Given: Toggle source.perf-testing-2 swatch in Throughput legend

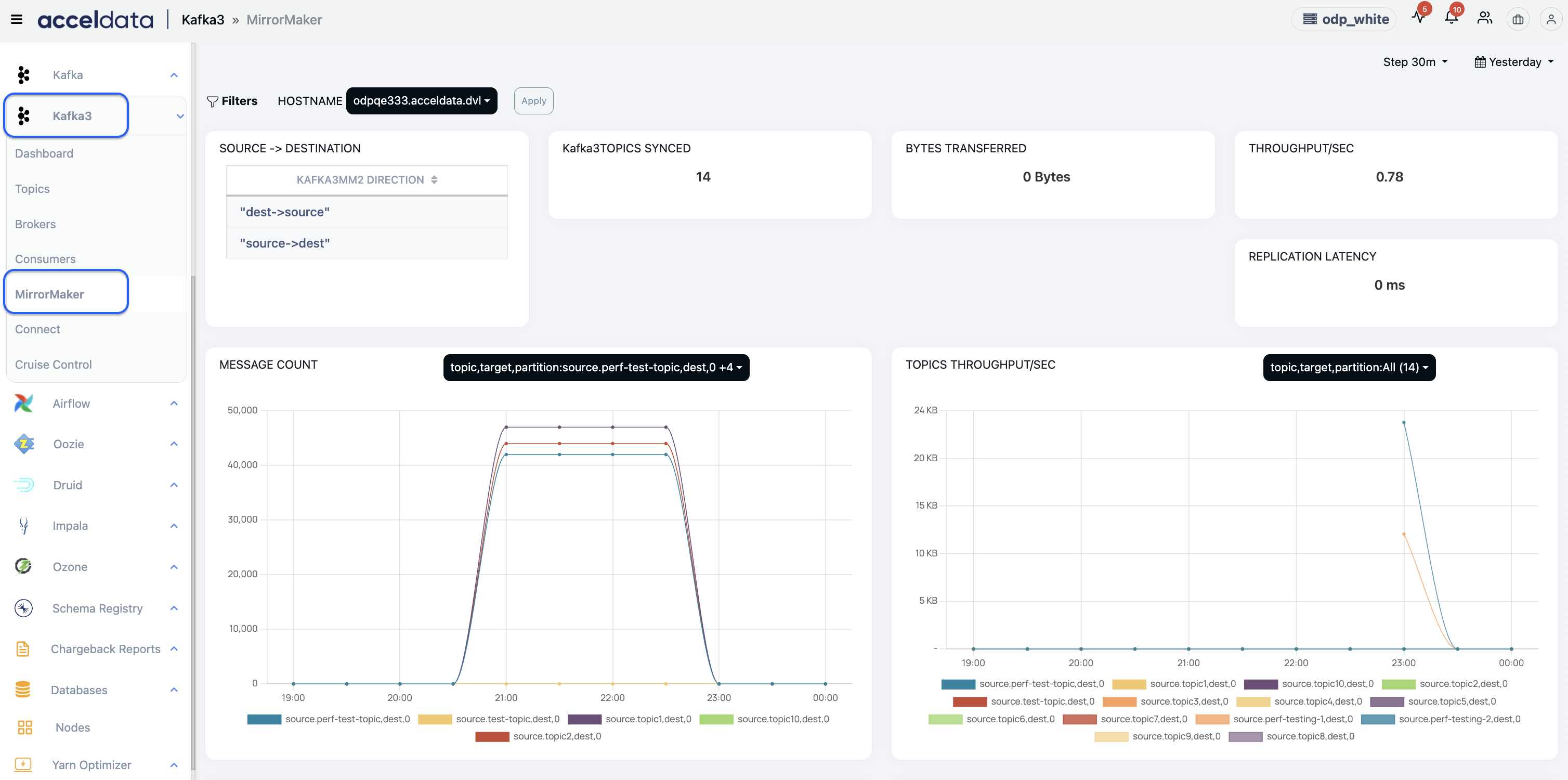Looking at the screenshot, I should coord(1378,719).
